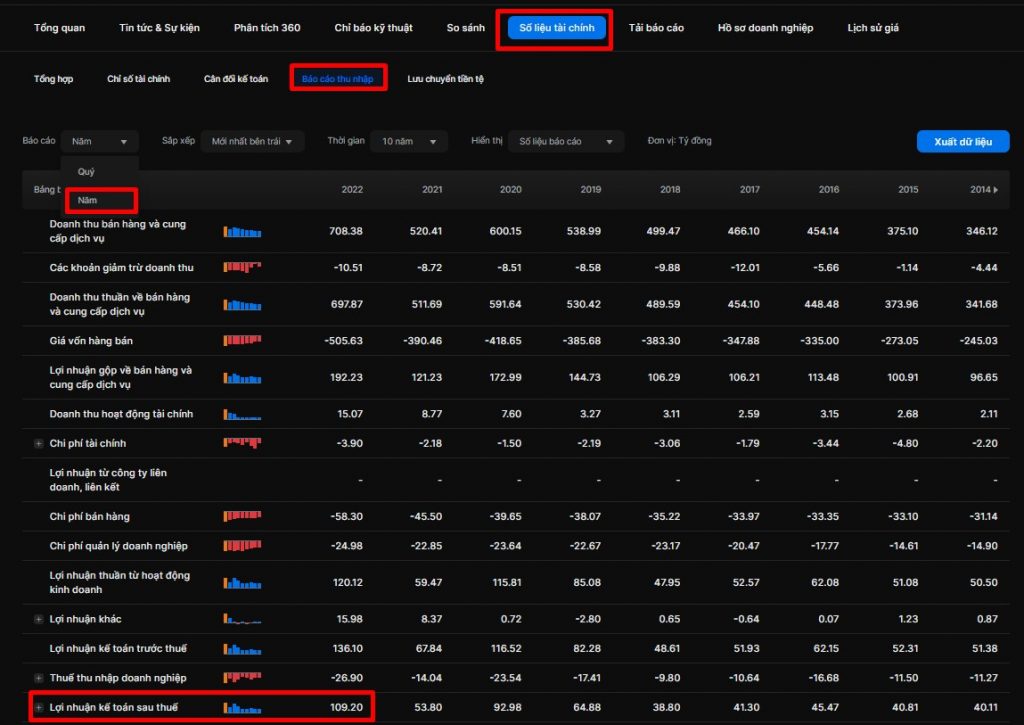This screenshot has height=725, width=1024.
Task: Expand the Chi phí tài chính row
Action: [39, 443]
